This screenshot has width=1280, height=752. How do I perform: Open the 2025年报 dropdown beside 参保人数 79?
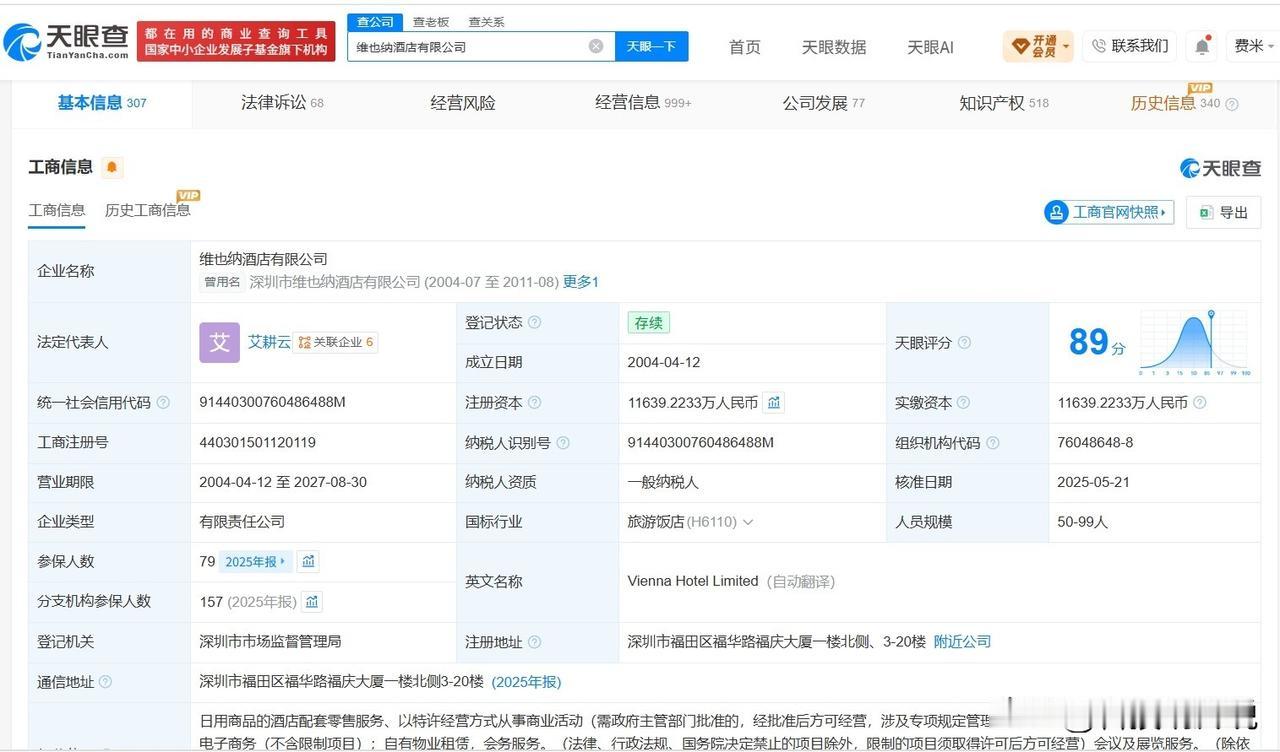(255, 562)
